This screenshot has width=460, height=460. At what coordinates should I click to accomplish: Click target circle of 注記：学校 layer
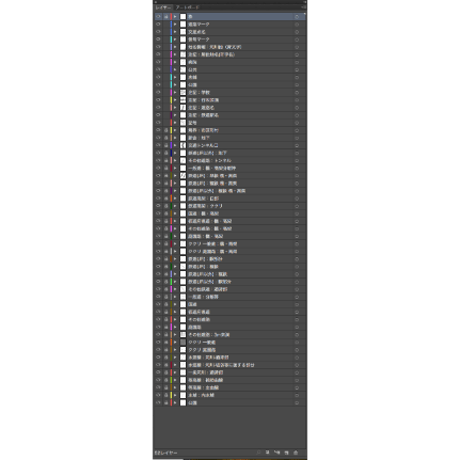(x=297, y=92)
